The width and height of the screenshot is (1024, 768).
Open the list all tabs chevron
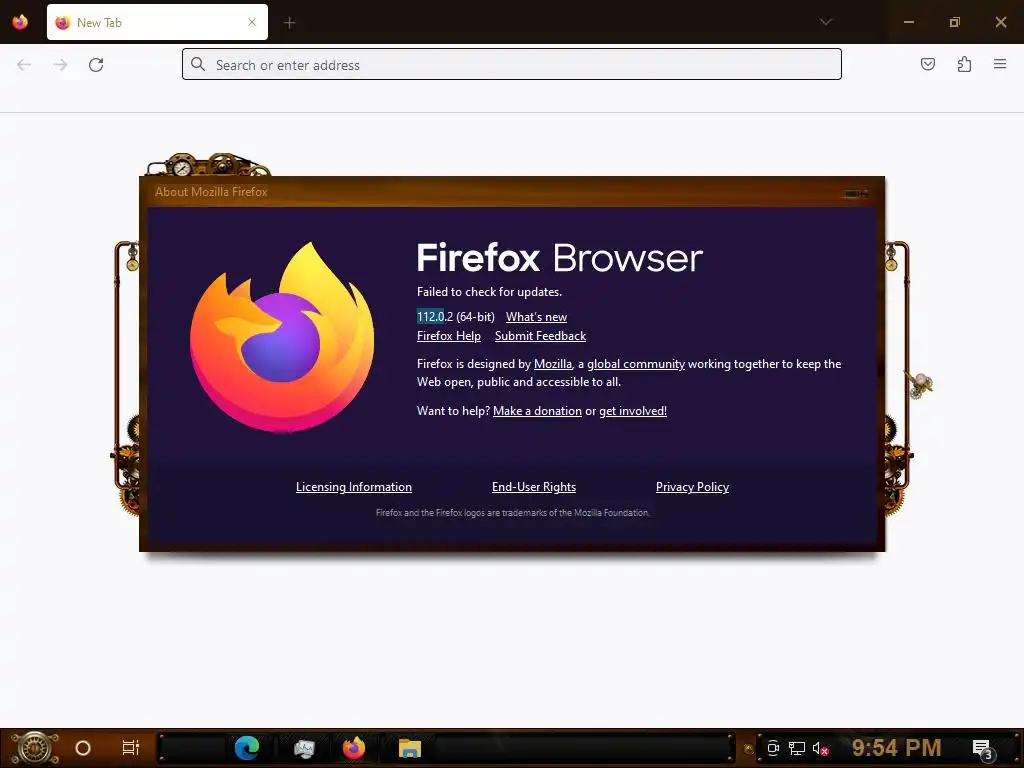(x=826, y=22)
